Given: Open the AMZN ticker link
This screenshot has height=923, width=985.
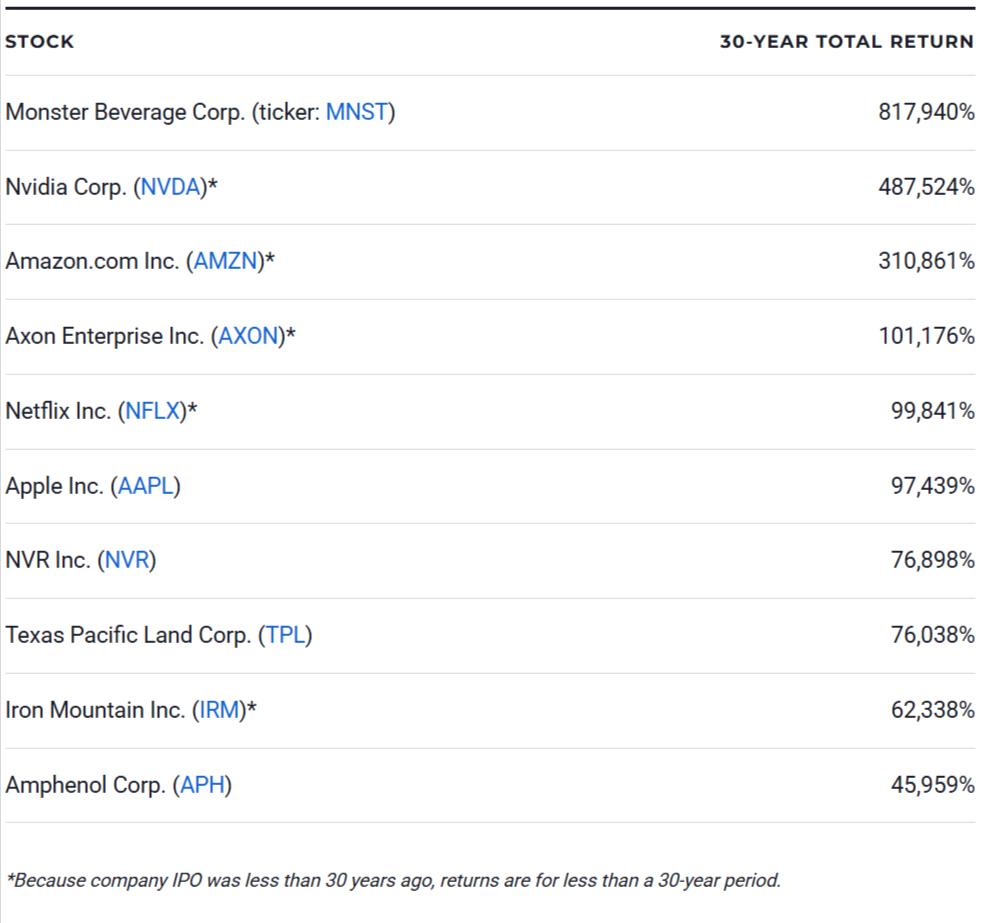Looking at the screenshot, I should coord(226,261).
